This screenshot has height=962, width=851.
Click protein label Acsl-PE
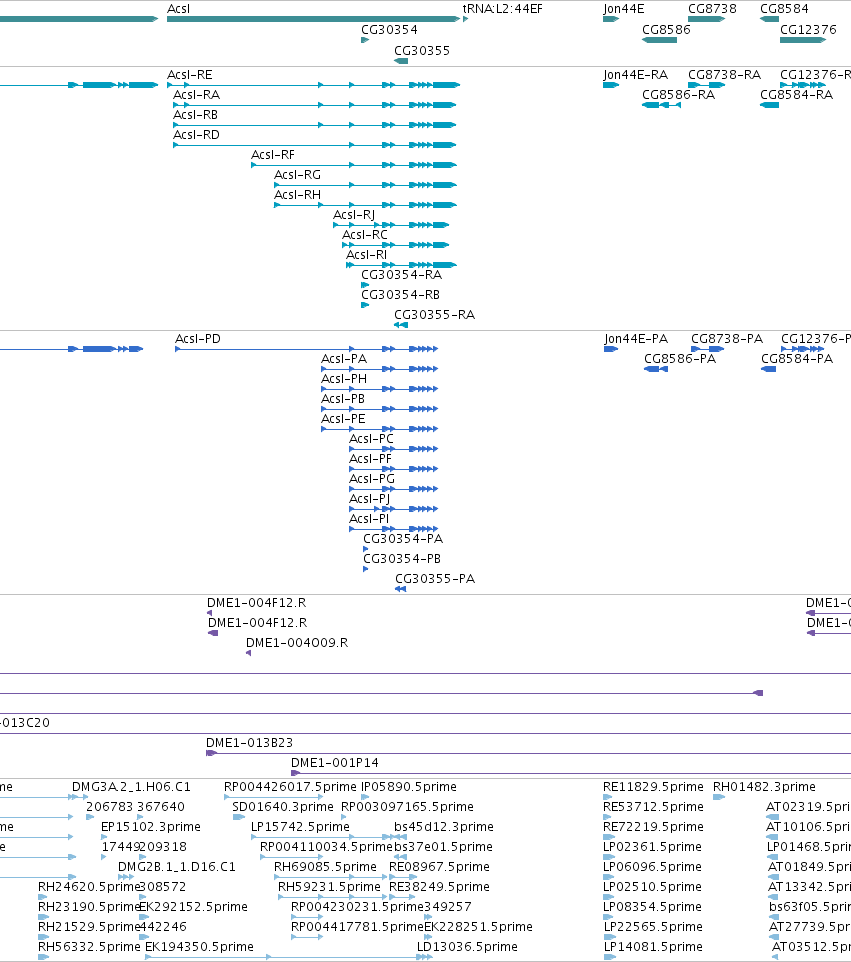pyautogui.click(x=344, y=419)
